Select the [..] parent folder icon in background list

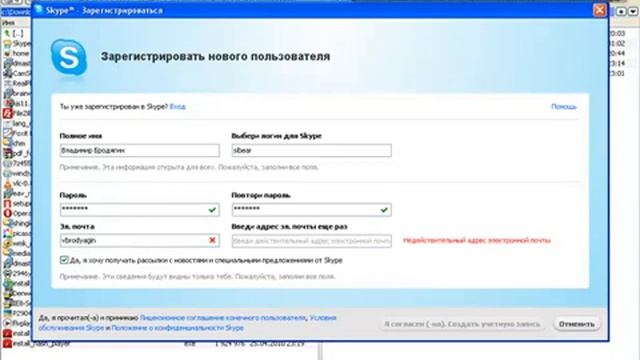point(7,33)
